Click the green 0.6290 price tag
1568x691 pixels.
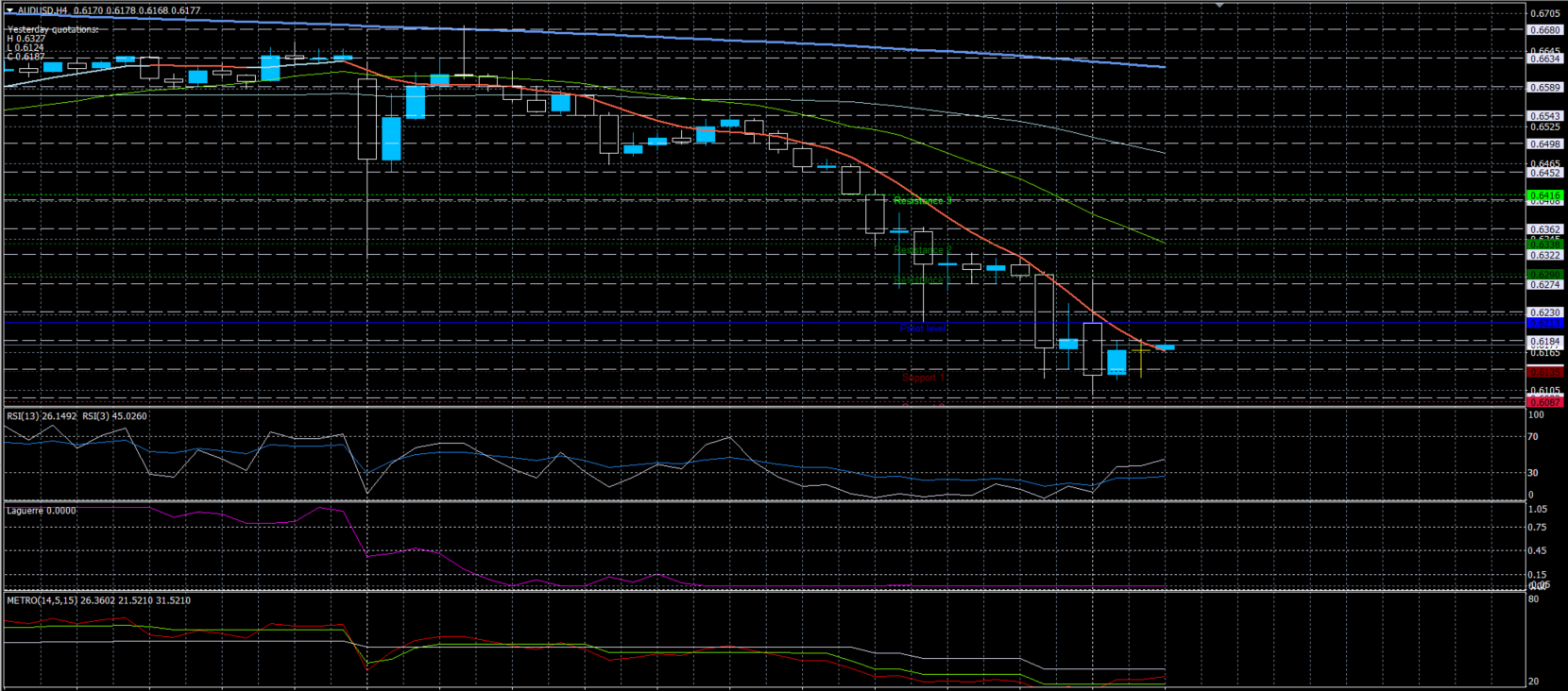[1545, 275]
